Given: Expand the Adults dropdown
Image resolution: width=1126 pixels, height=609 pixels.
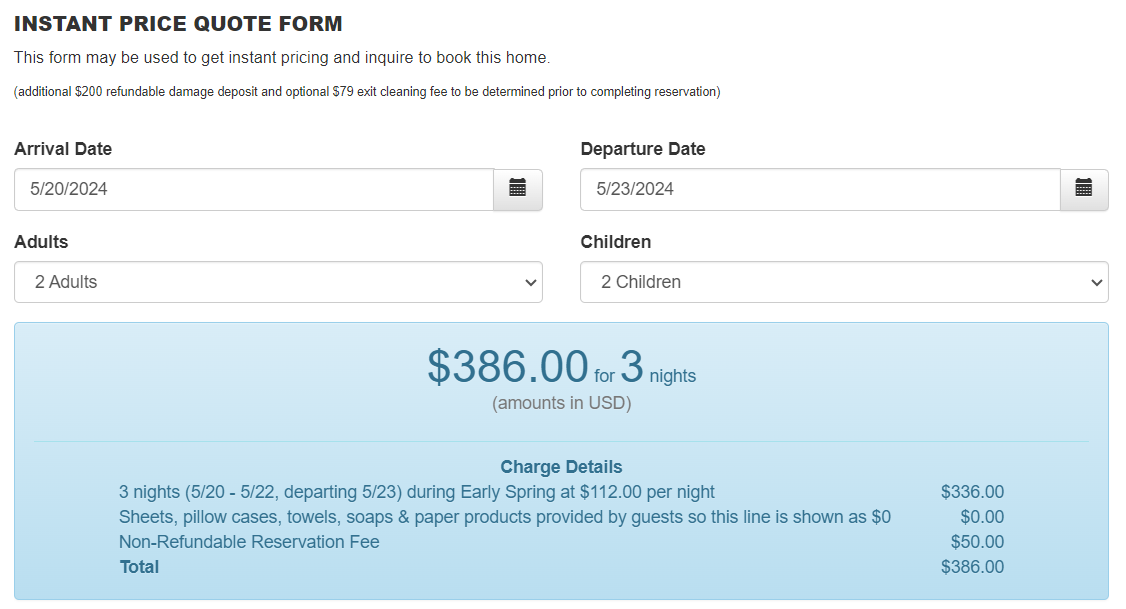Looking at the screenshot, I should (278, 282).
